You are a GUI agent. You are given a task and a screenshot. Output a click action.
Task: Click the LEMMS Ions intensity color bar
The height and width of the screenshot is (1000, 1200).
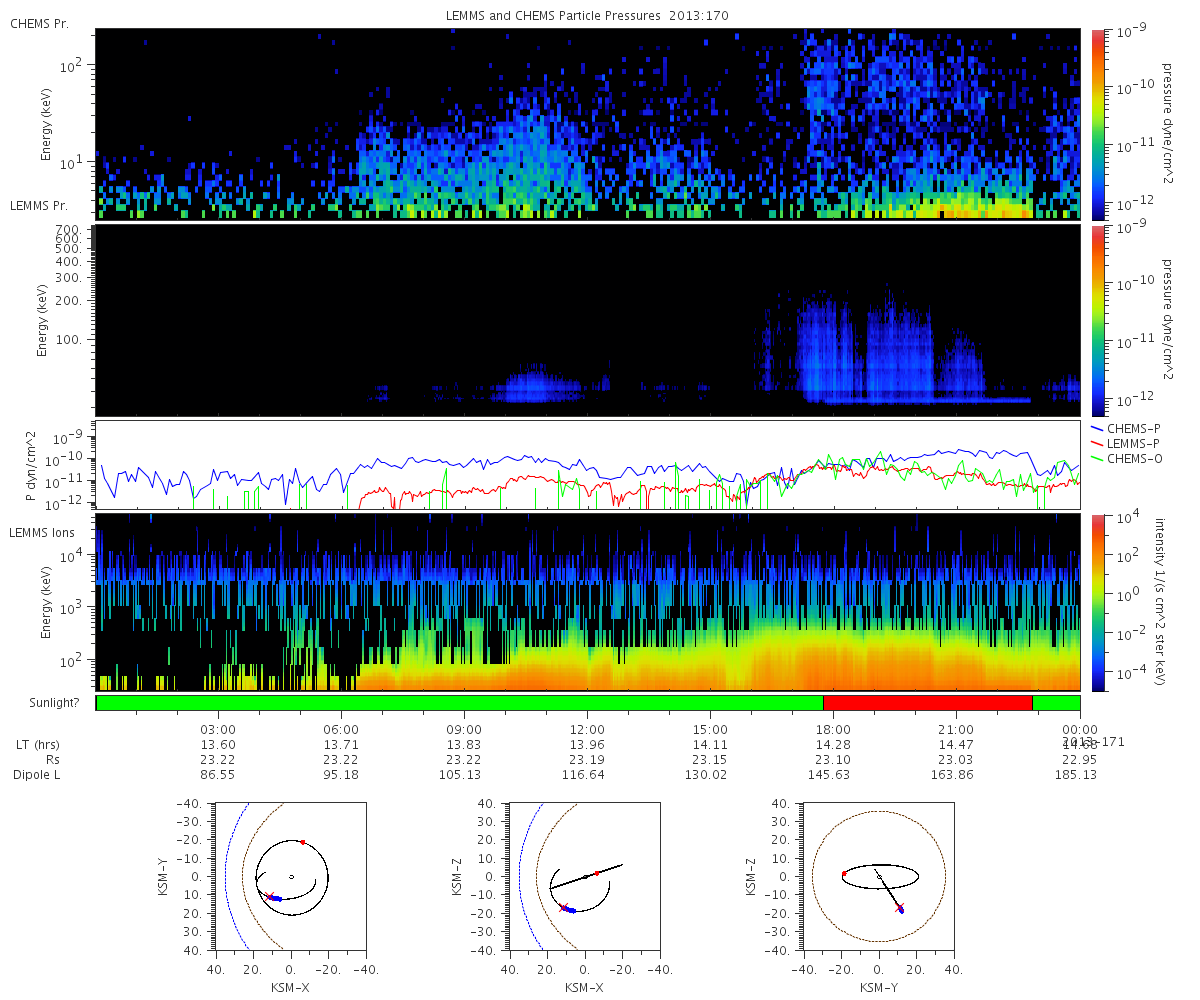coord(1098,602)
